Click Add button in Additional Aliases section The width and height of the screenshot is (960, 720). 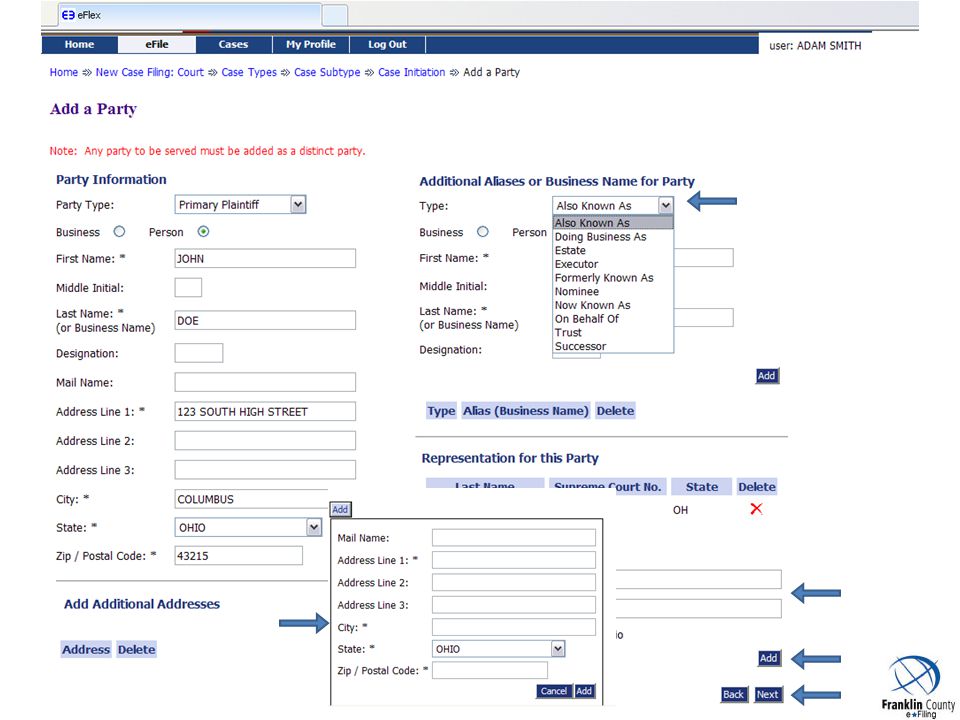pos(767,376)
